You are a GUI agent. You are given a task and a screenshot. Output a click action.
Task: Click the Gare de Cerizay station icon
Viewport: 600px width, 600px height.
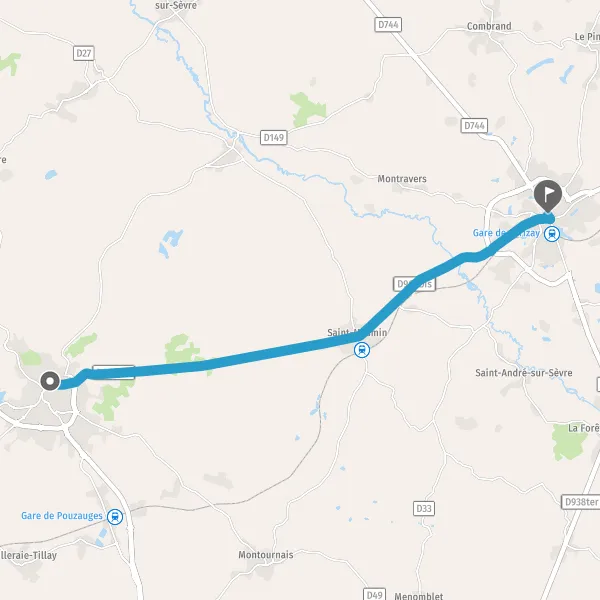point(552,233)
